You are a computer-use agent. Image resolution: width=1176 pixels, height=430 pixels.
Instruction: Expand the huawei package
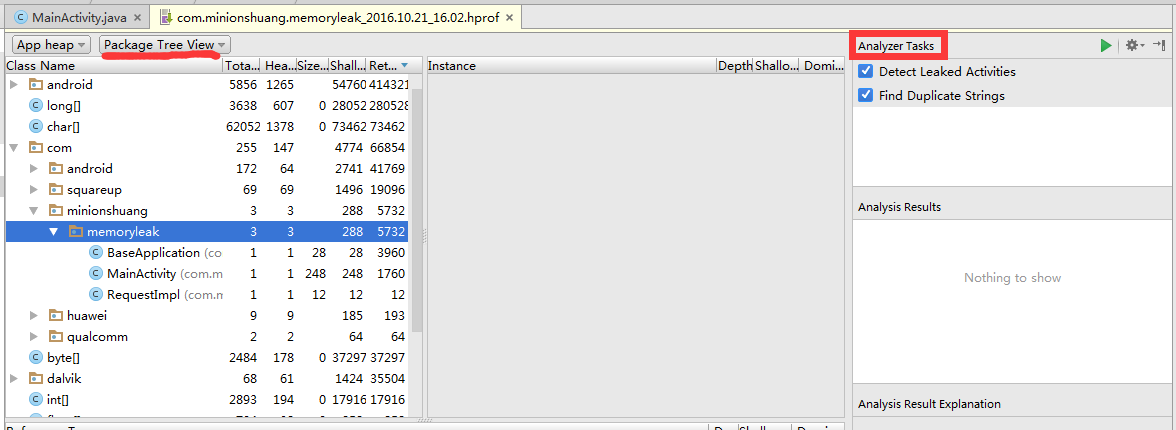pyautogui.click(x=34, y=316)
